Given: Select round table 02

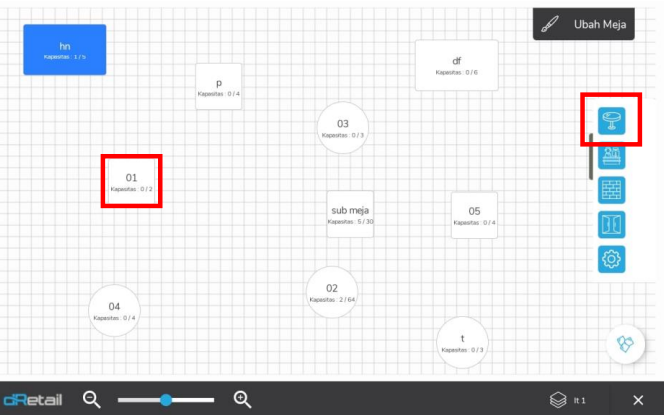Looking at the screenshot, I should point(332,292).
